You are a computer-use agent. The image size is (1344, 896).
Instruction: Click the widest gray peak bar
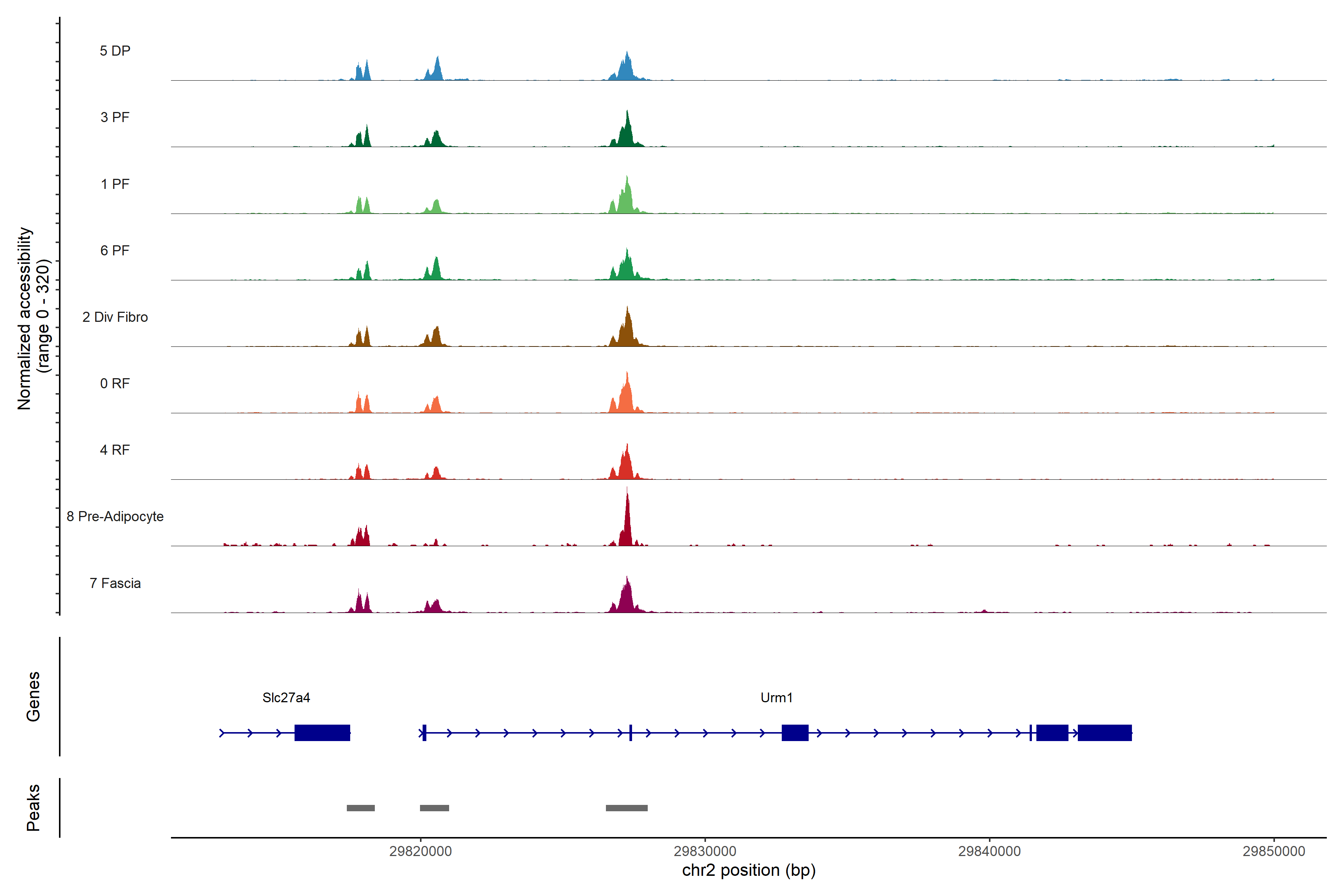pos(626,808)
